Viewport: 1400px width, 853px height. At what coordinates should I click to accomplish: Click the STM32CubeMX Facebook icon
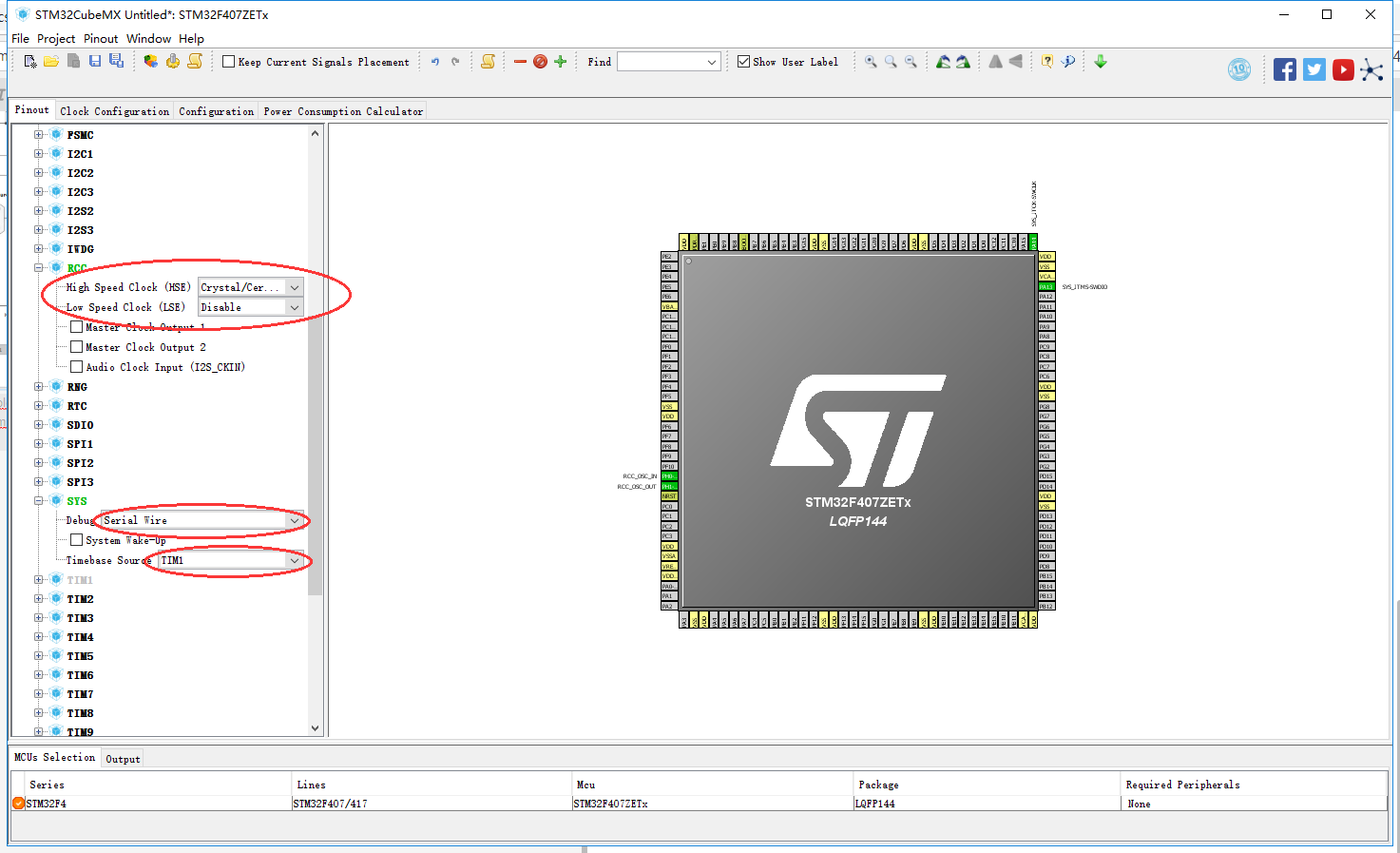tap(1284, 68)
